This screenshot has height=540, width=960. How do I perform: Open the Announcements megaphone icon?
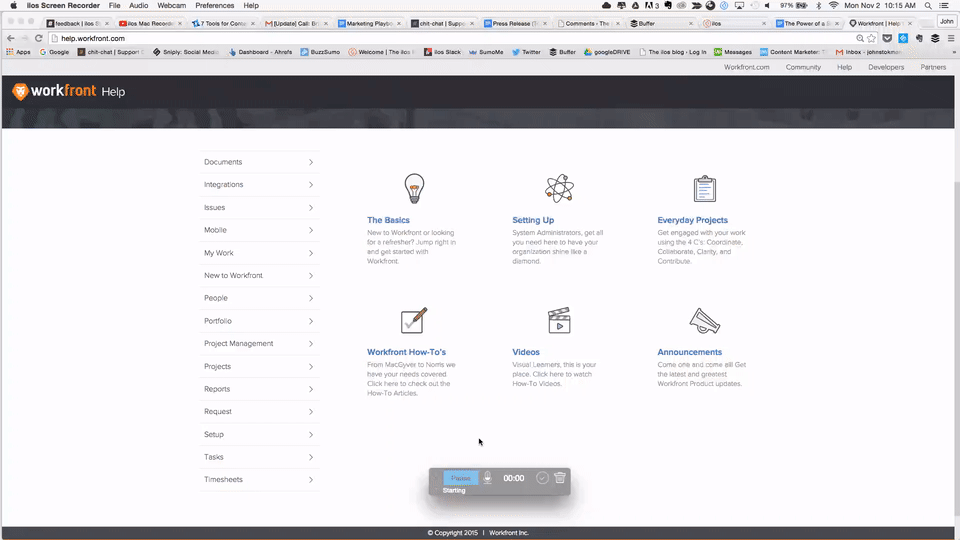click(705, 321)
